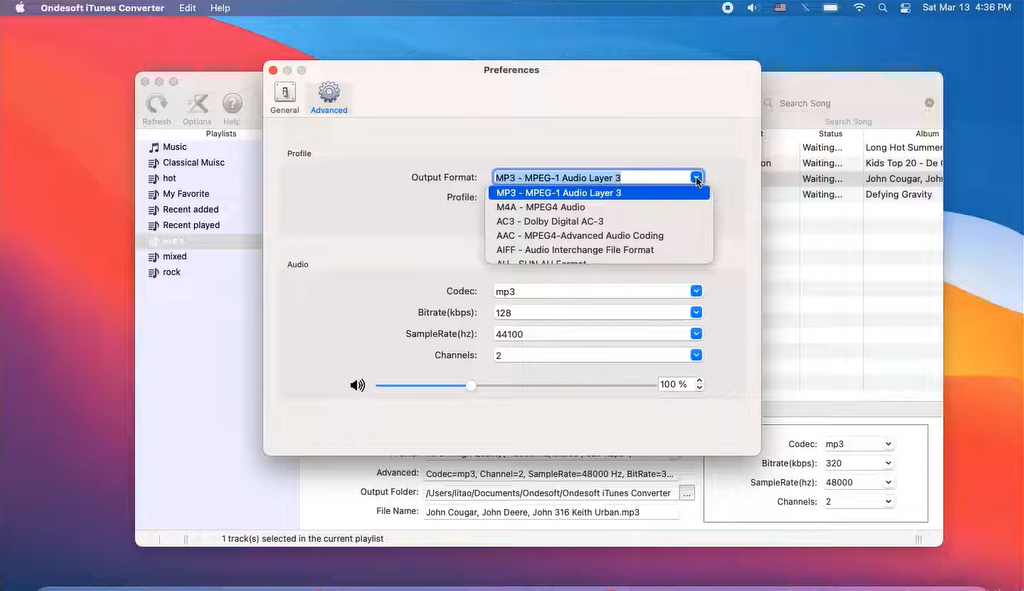Select the Defying Gravity row
The width and height of the screenshot is (1024, 591).
click(899, 195)
